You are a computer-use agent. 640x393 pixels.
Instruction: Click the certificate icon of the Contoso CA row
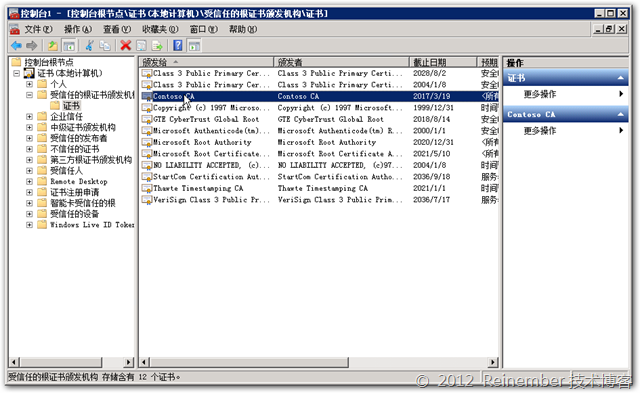tap(146, 96)
